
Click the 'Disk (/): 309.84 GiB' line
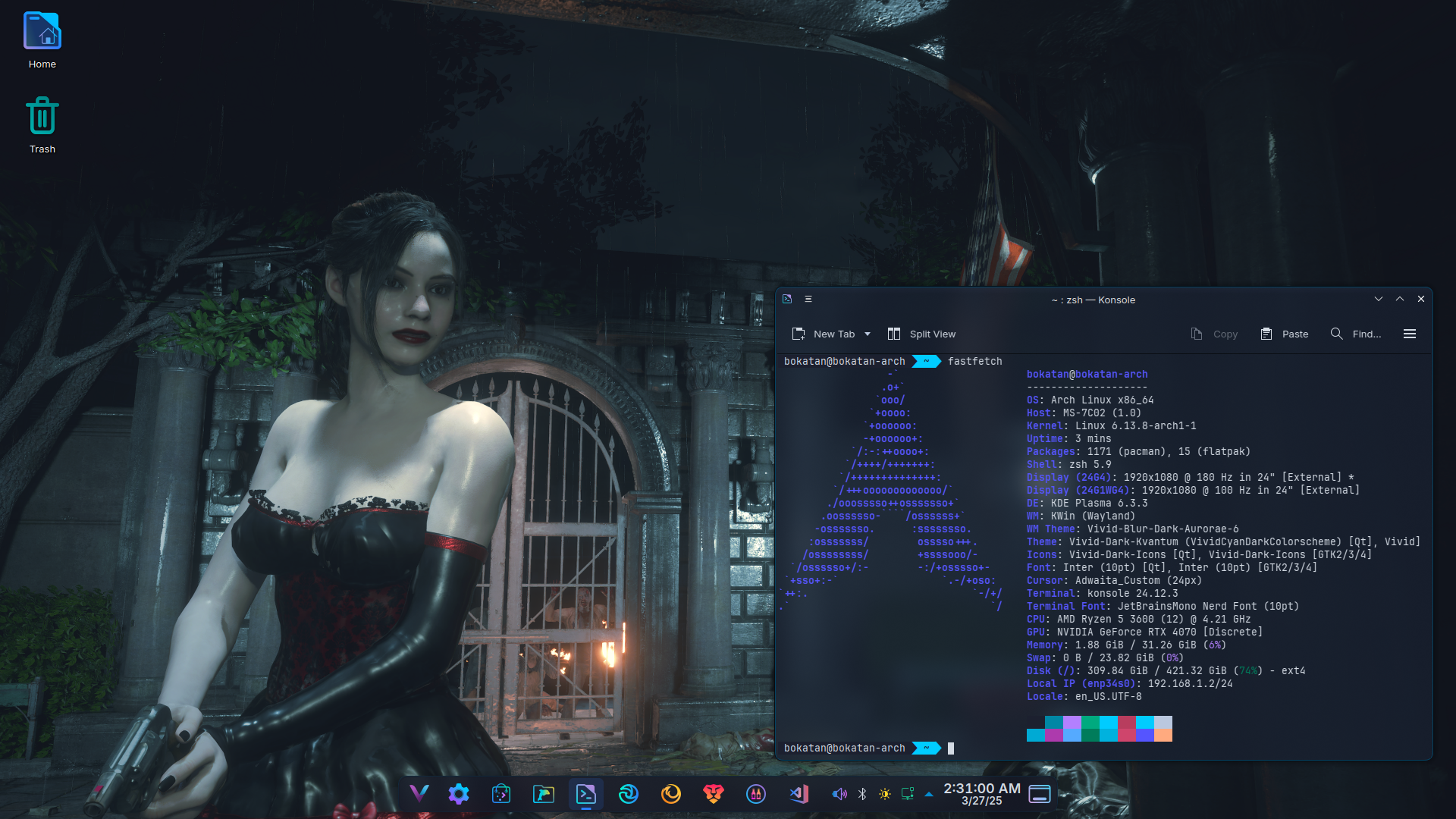(1166, 670)
